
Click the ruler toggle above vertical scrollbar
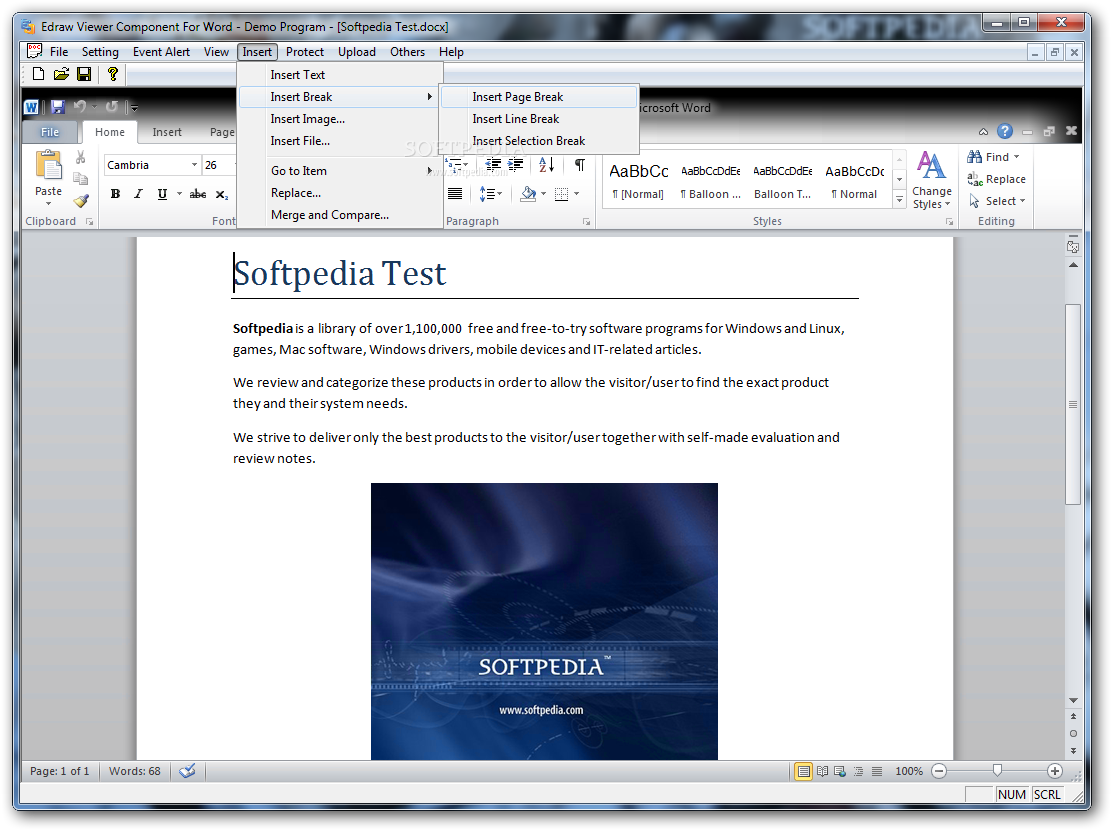(1073, 245)
